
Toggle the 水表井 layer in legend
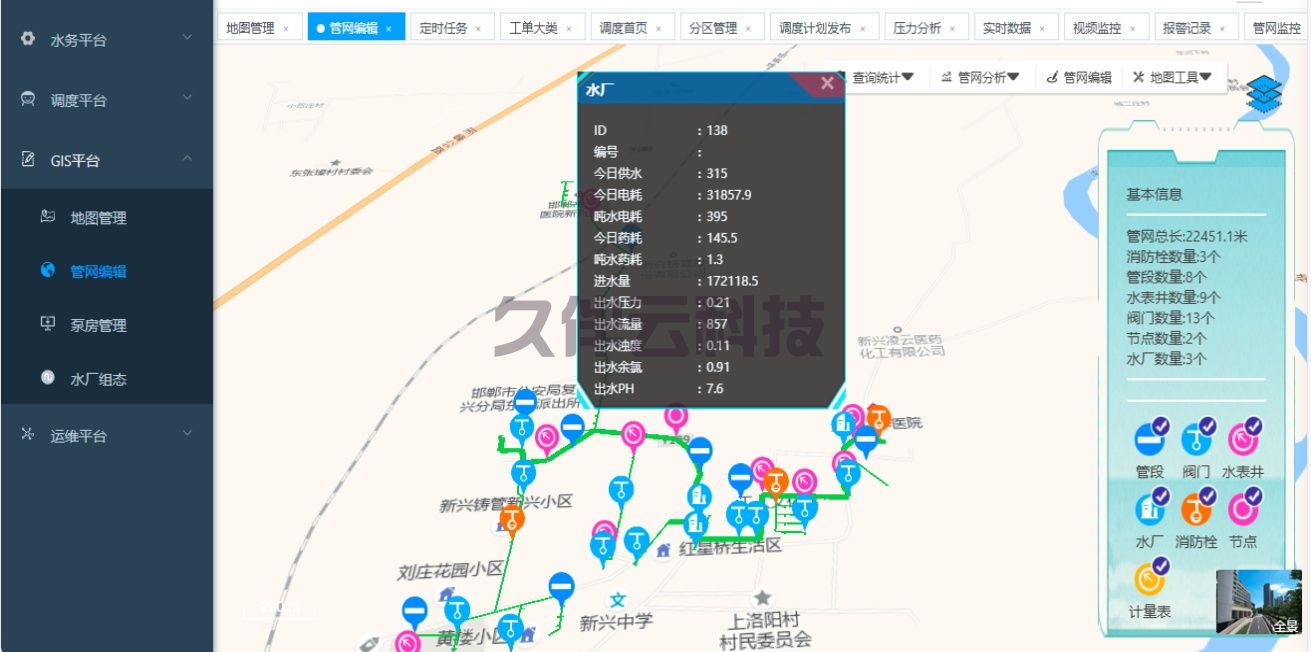tap(1243, 438)
